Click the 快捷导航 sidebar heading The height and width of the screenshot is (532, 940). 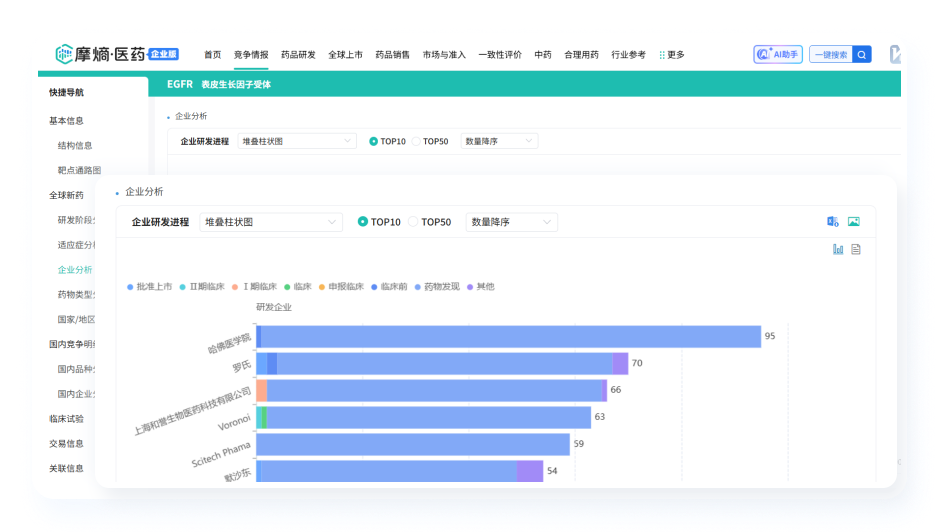tap(66, 92)
